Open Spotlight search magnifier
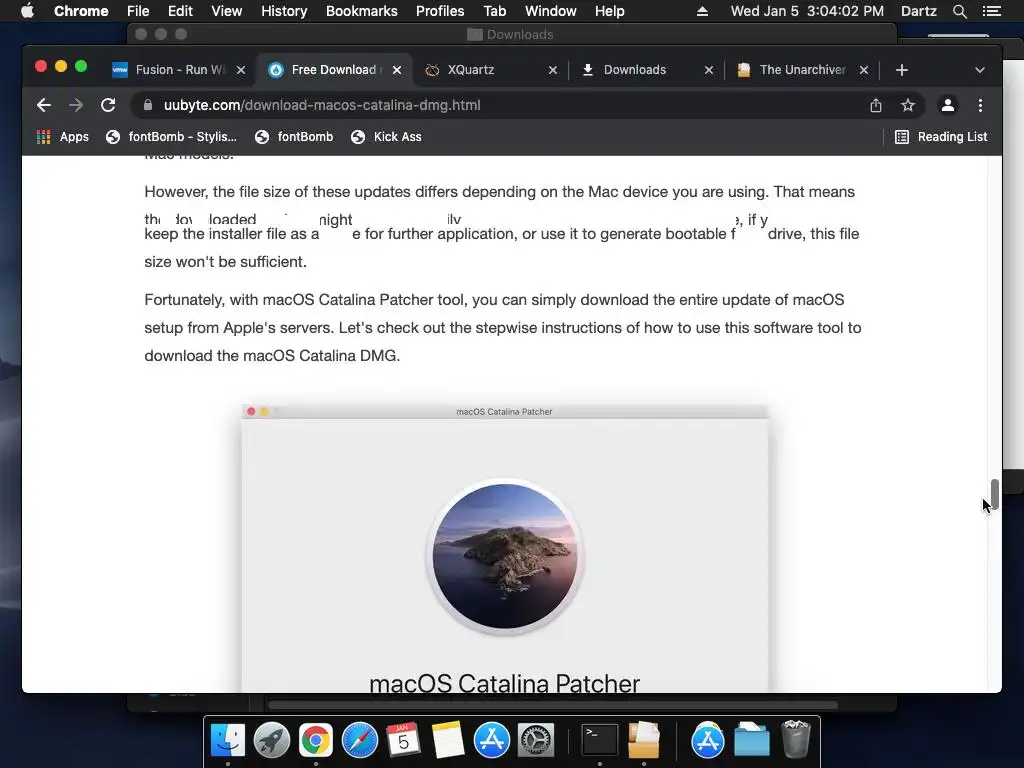 tap(959, 11)
